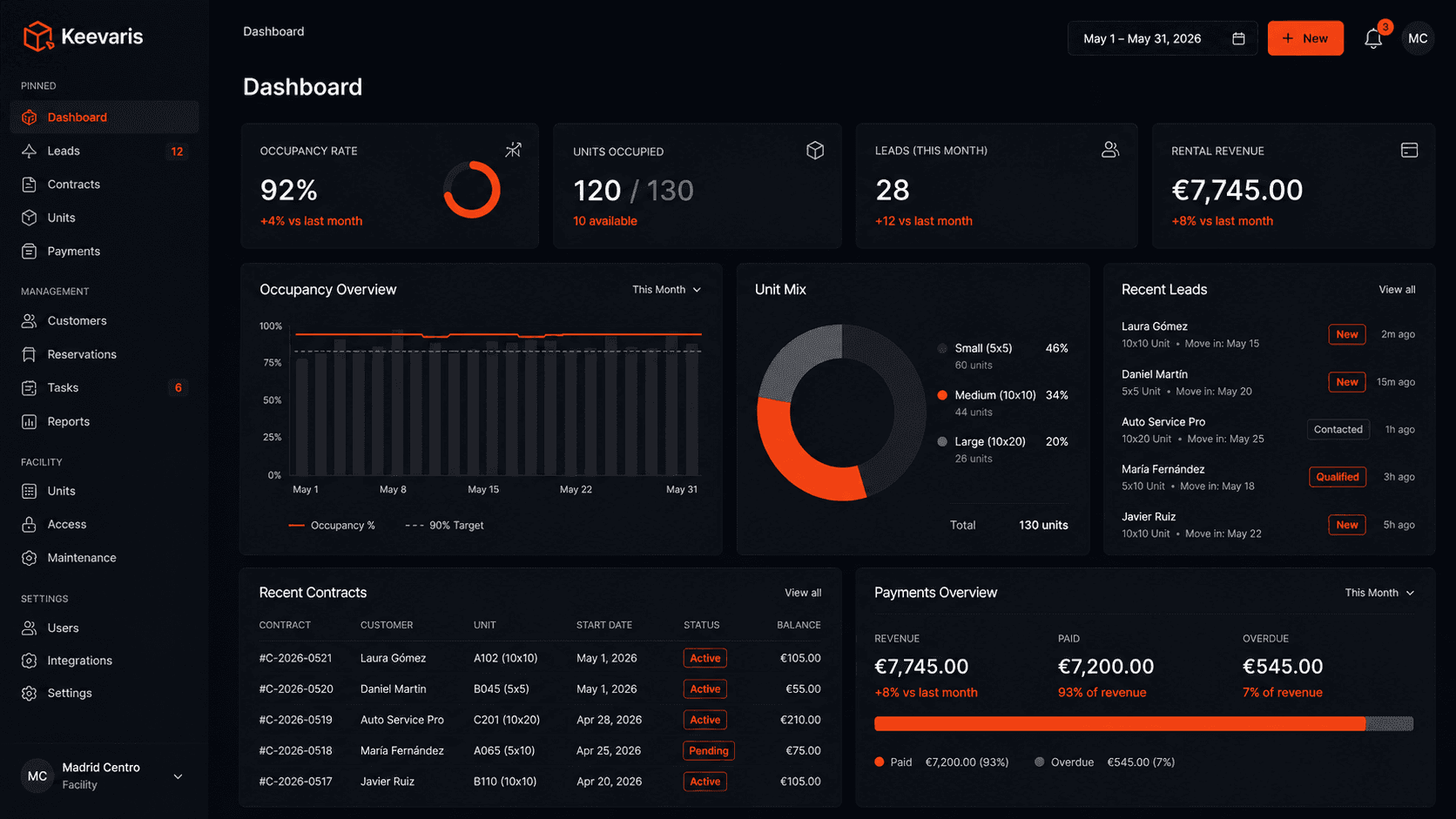Open the MC user avatar menu

pyautogui.click(x=1418, y=38)
